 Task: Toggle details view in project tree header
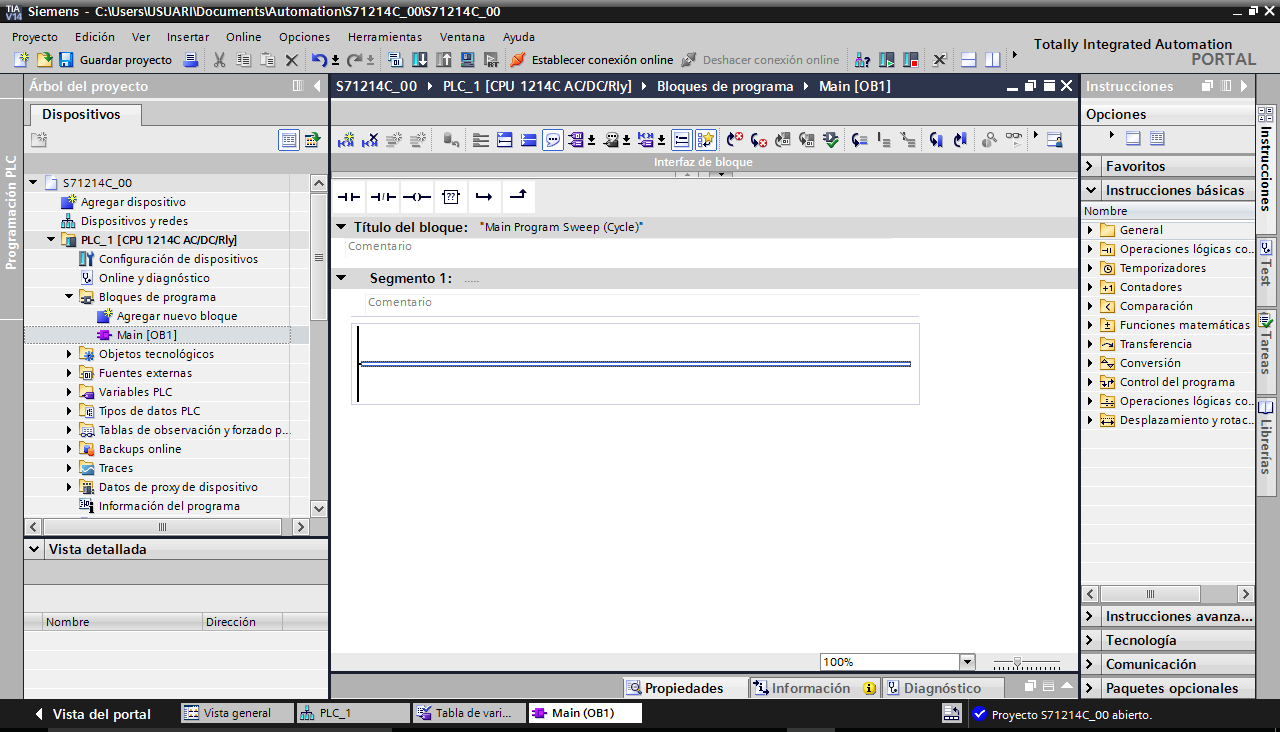tap(289, 140)
